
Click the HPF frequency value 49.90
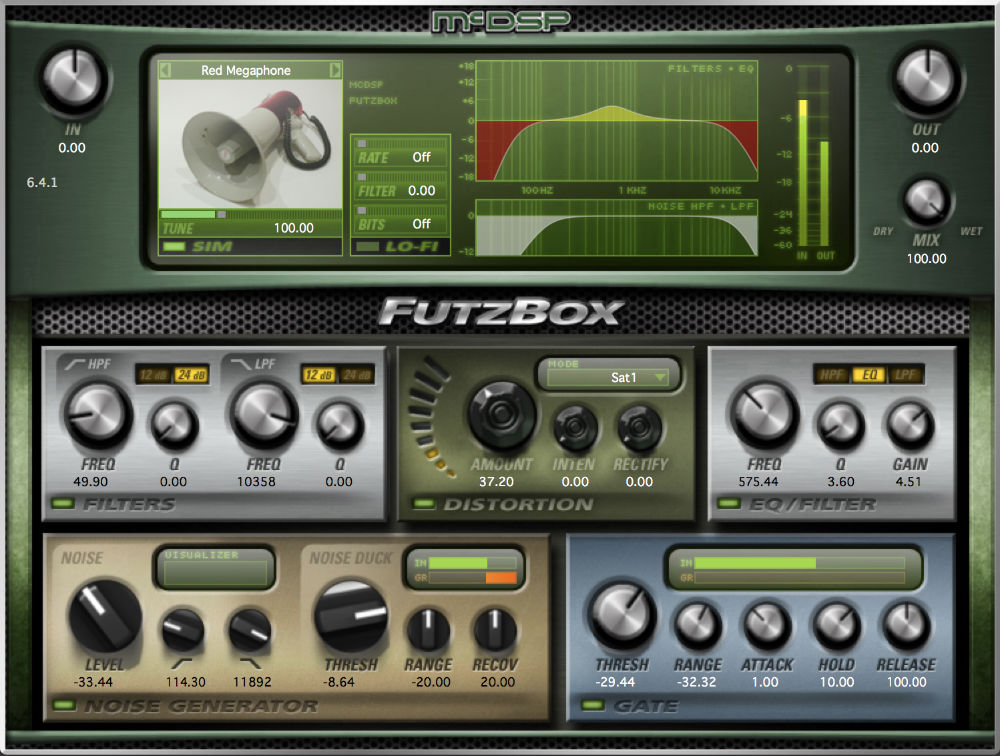tap(91, 482)
